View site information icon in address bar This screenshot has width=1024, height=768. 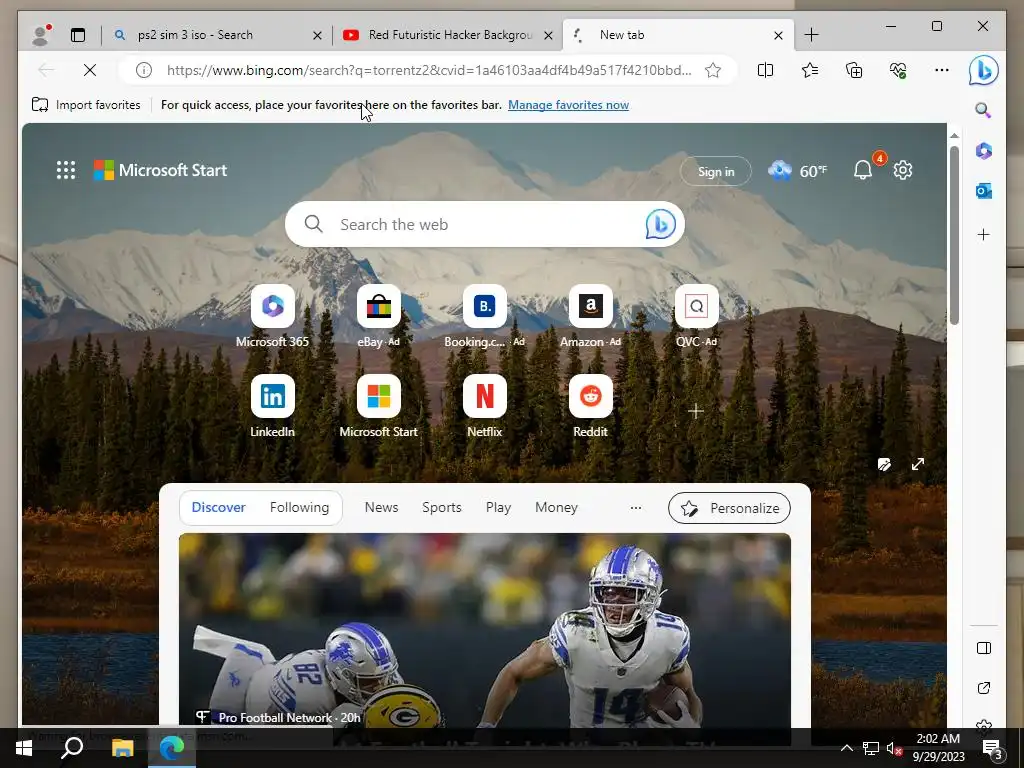[144, 70]
